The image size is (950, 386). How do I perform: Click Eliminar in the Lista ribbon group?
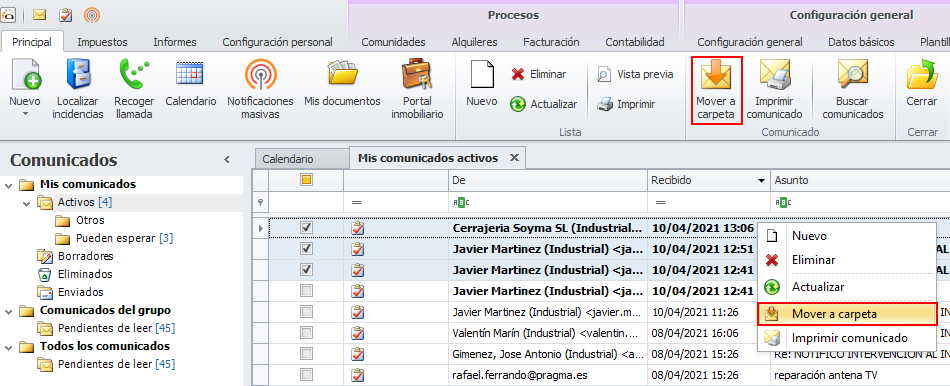click(538, 75)
